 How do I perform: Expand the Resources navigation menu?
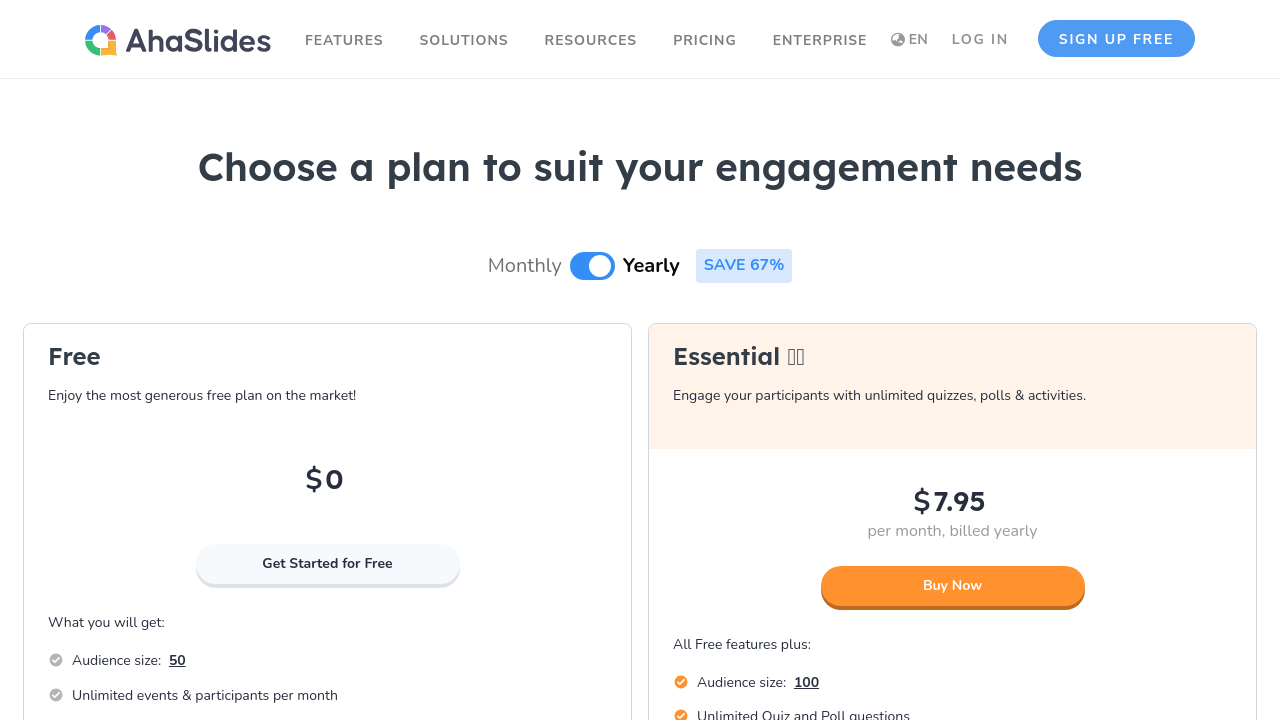590,40
